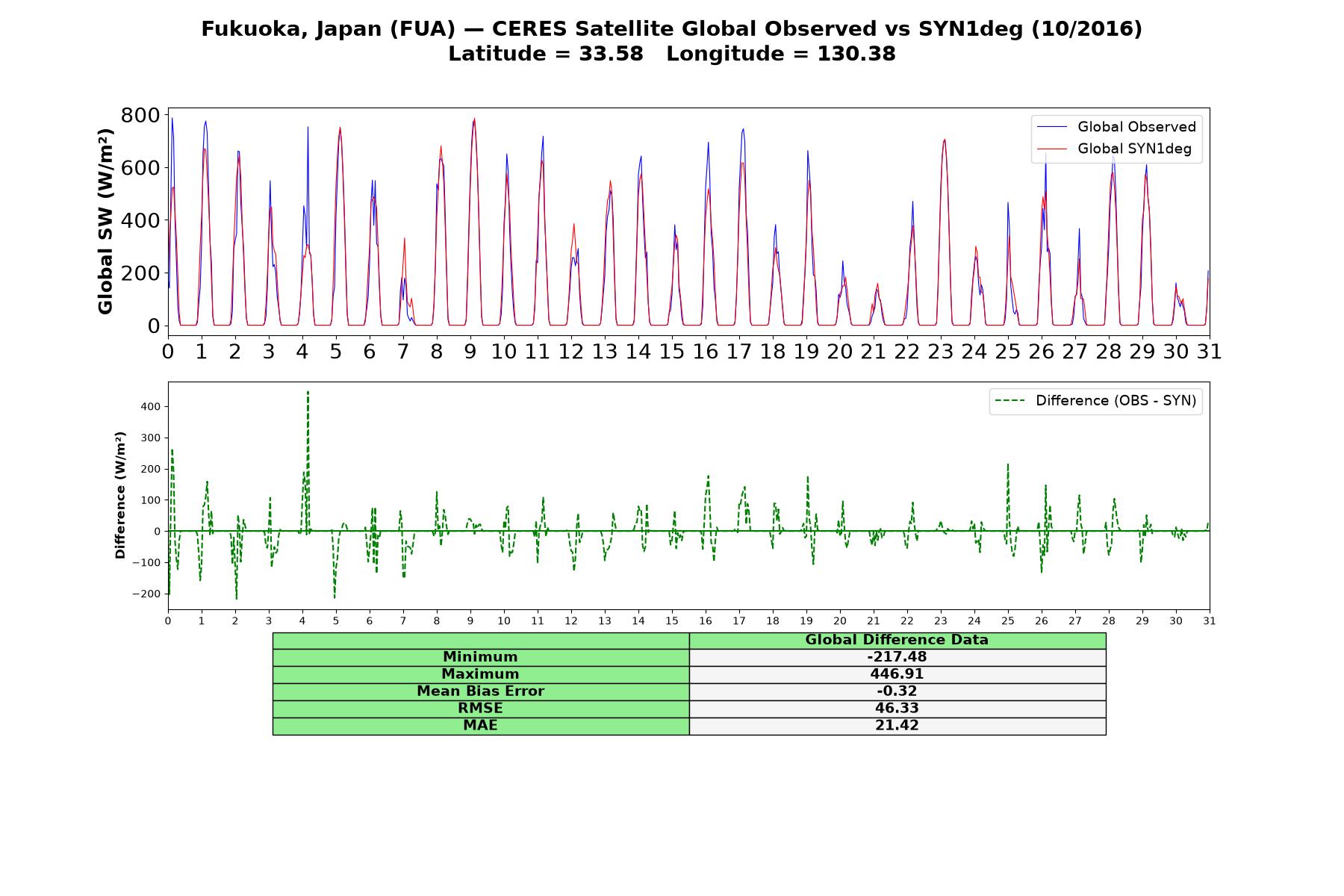Viewport: 1344px width, 896px height.
Task: Click the Difference (W/m²) y-axis label
Action: click(120, 496)
